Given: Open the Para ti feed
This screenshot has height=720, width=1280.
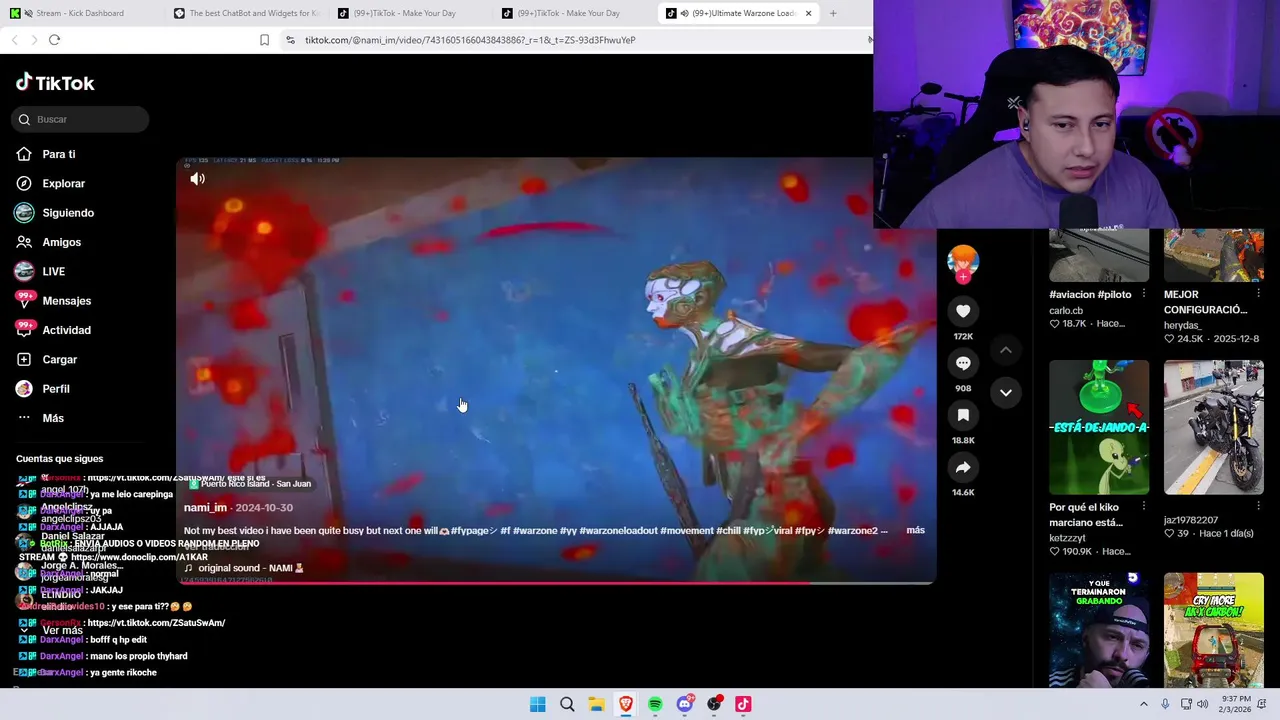Looking at the screenshot, I should click(46, 154).
